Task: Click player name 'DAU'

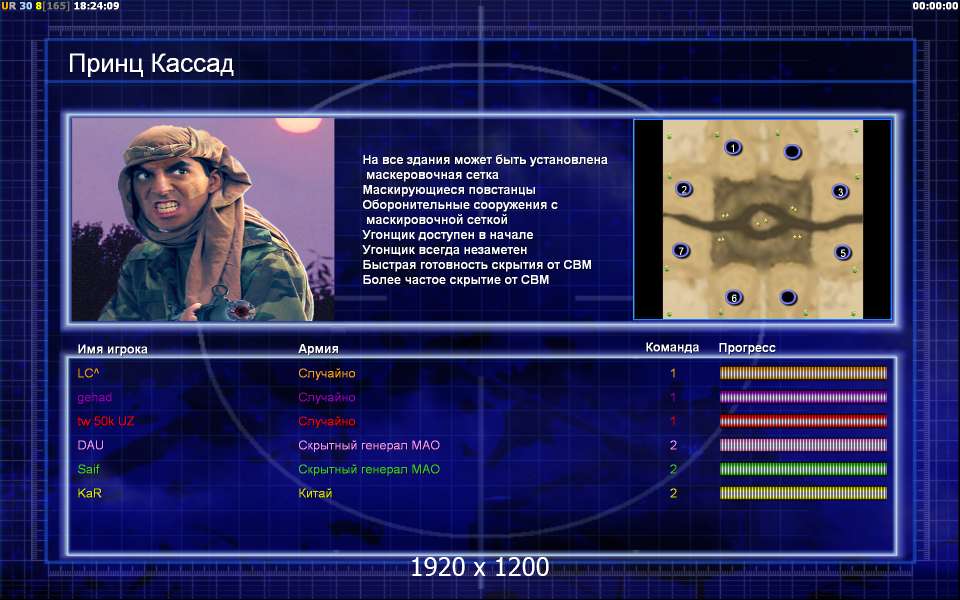Action: 91,445
